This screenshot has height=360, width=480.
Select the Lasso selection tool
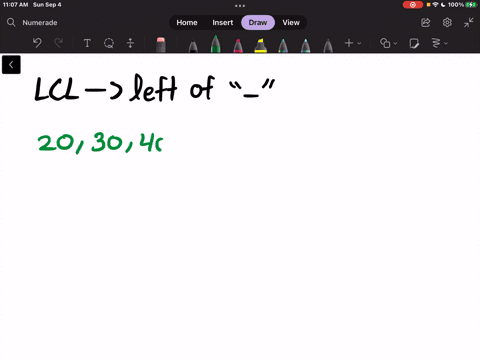[x=109, y=43]
